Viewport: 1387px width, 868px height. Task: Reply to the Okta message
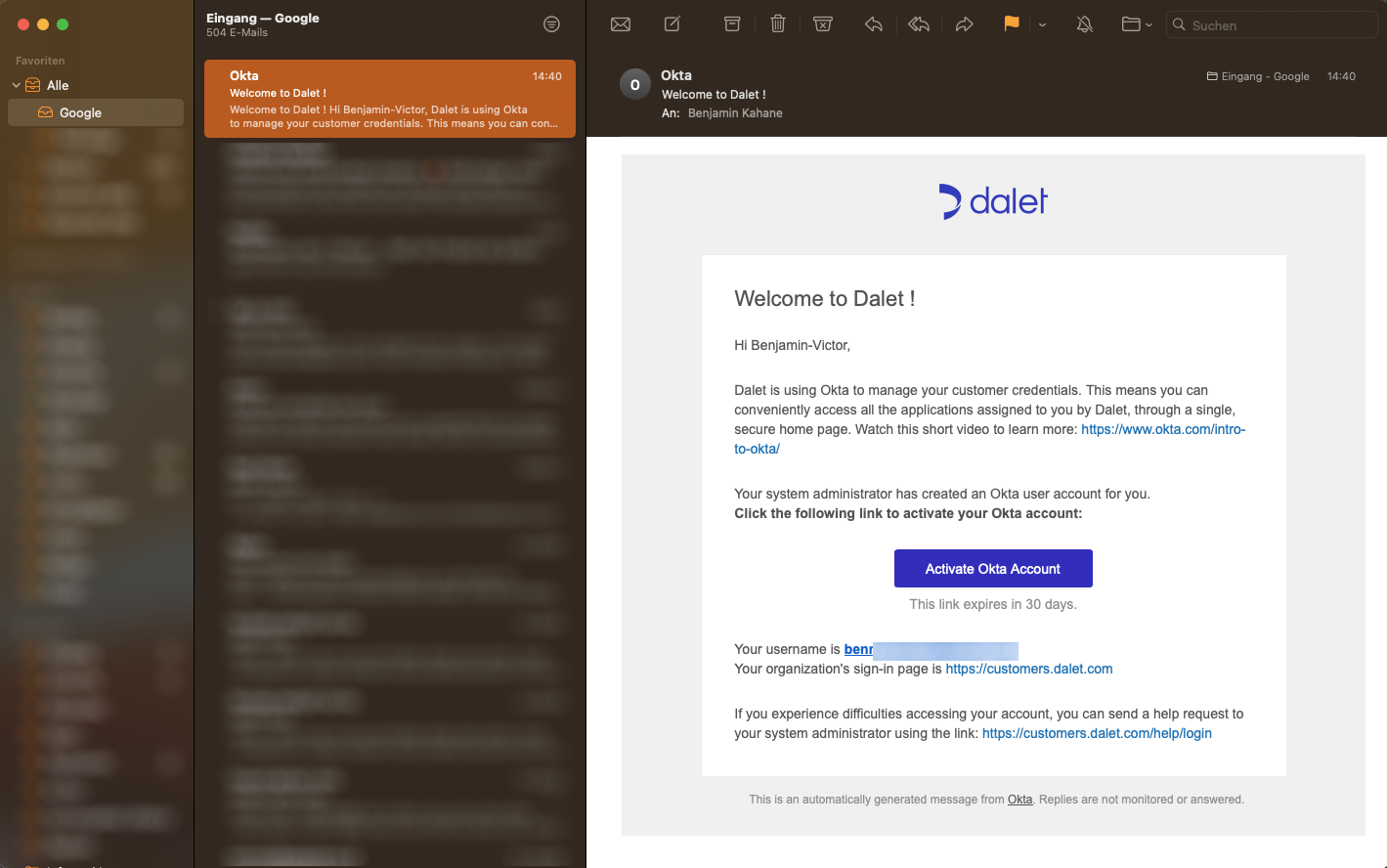click(874, 24)
